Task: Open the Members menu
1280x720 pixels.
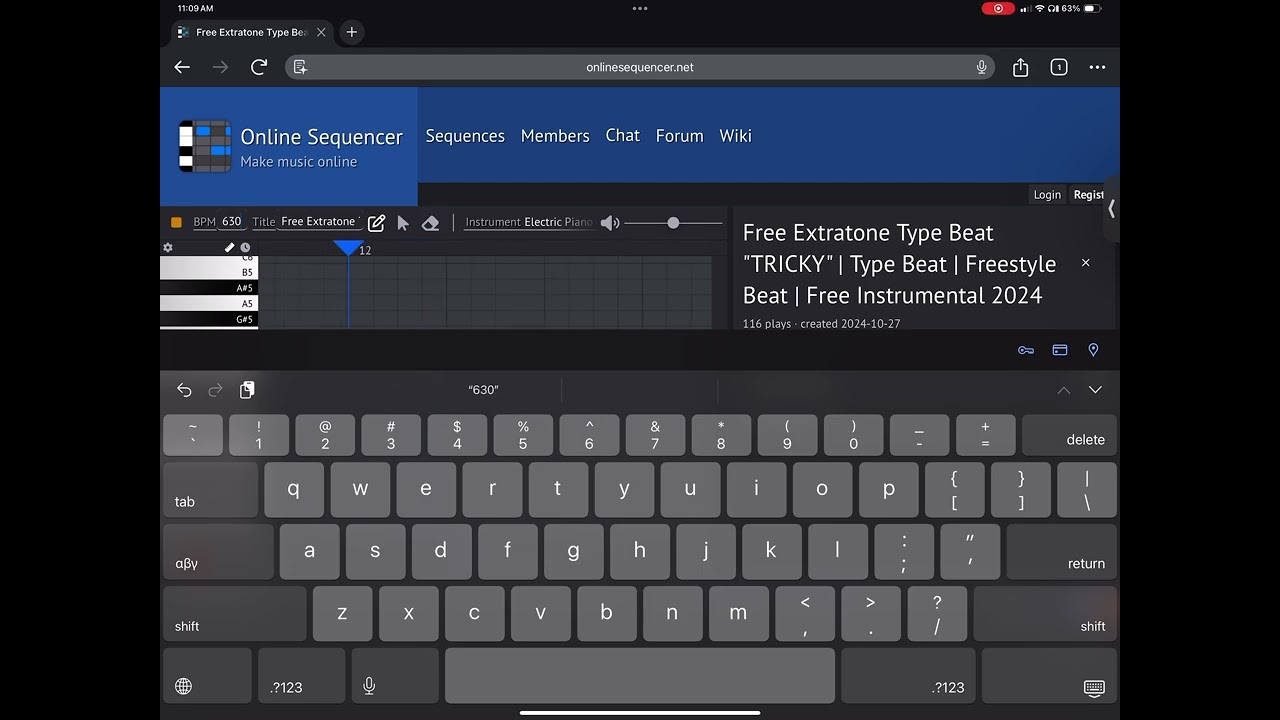Action: (x=555, y=136)
